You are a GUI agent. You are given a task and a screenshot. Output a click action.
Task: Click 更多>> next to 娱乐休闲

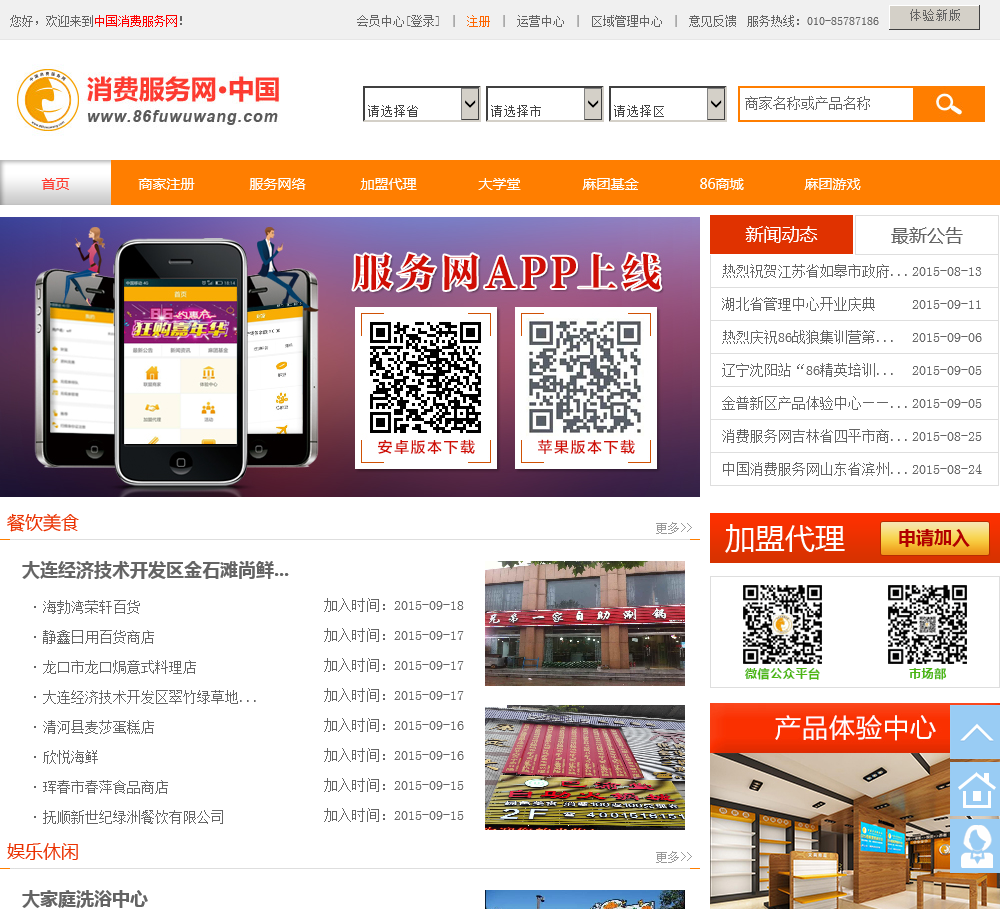coord(673,857)
